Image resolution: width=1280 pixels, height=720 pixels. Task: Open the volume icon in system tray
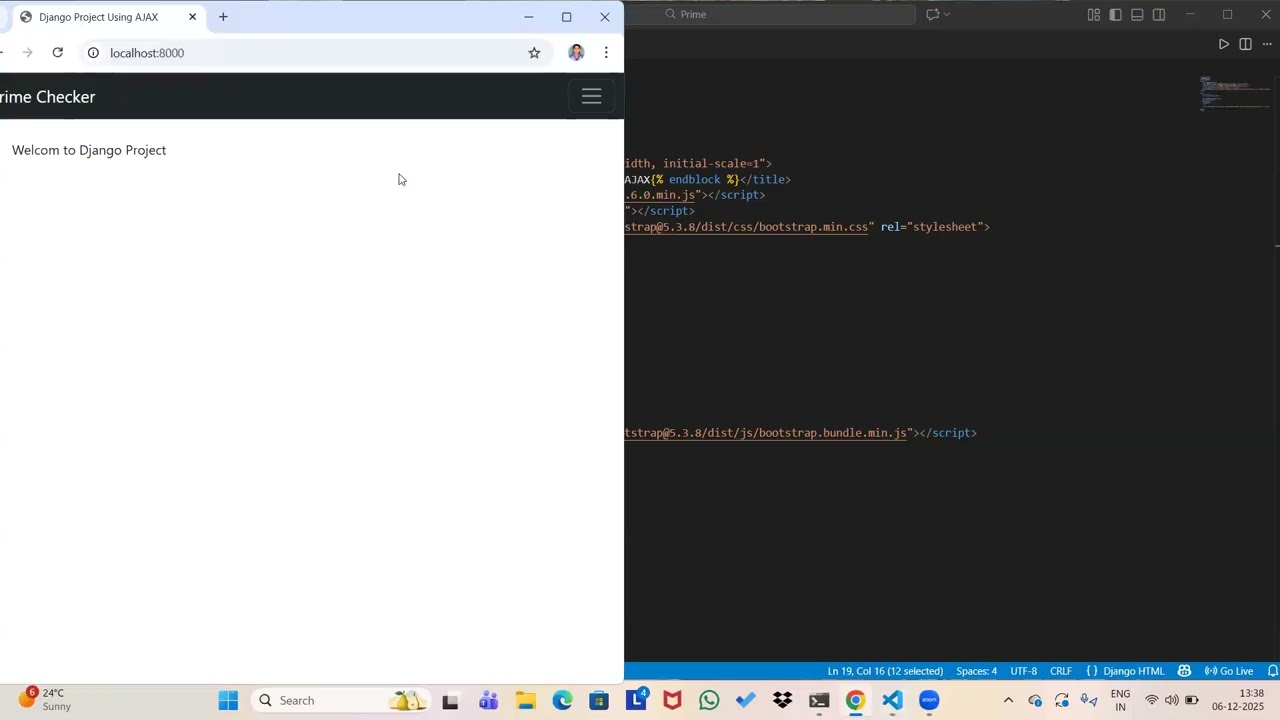(1171, 700)
